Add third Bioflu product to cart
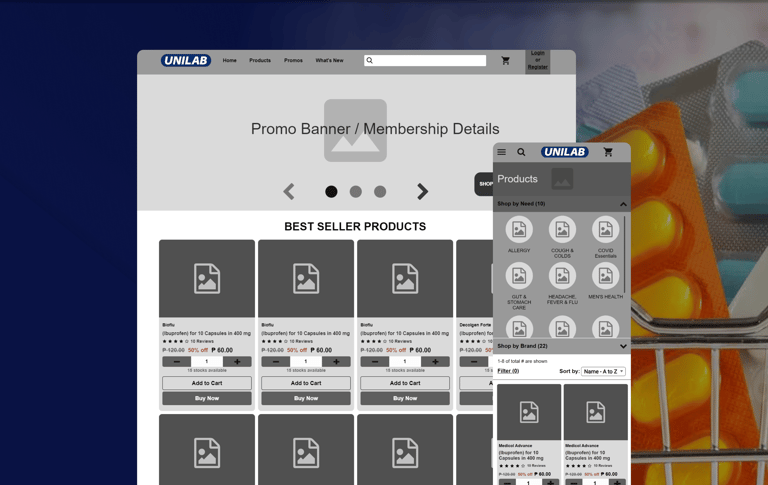Image resolution: width=768 pixels, height=485 pixels. pyautogui.click(x=405, y=383)
